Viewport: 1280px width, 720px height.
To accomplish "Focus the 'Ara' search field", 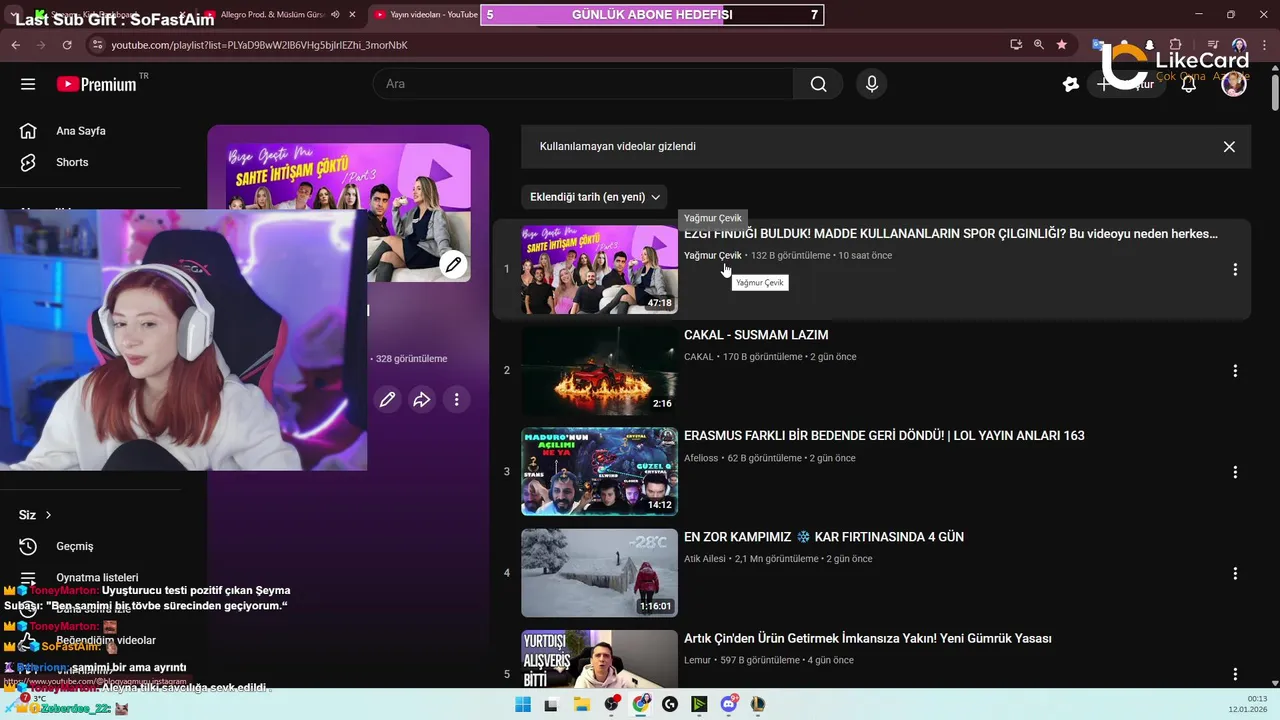I will [x=583, y=84].
